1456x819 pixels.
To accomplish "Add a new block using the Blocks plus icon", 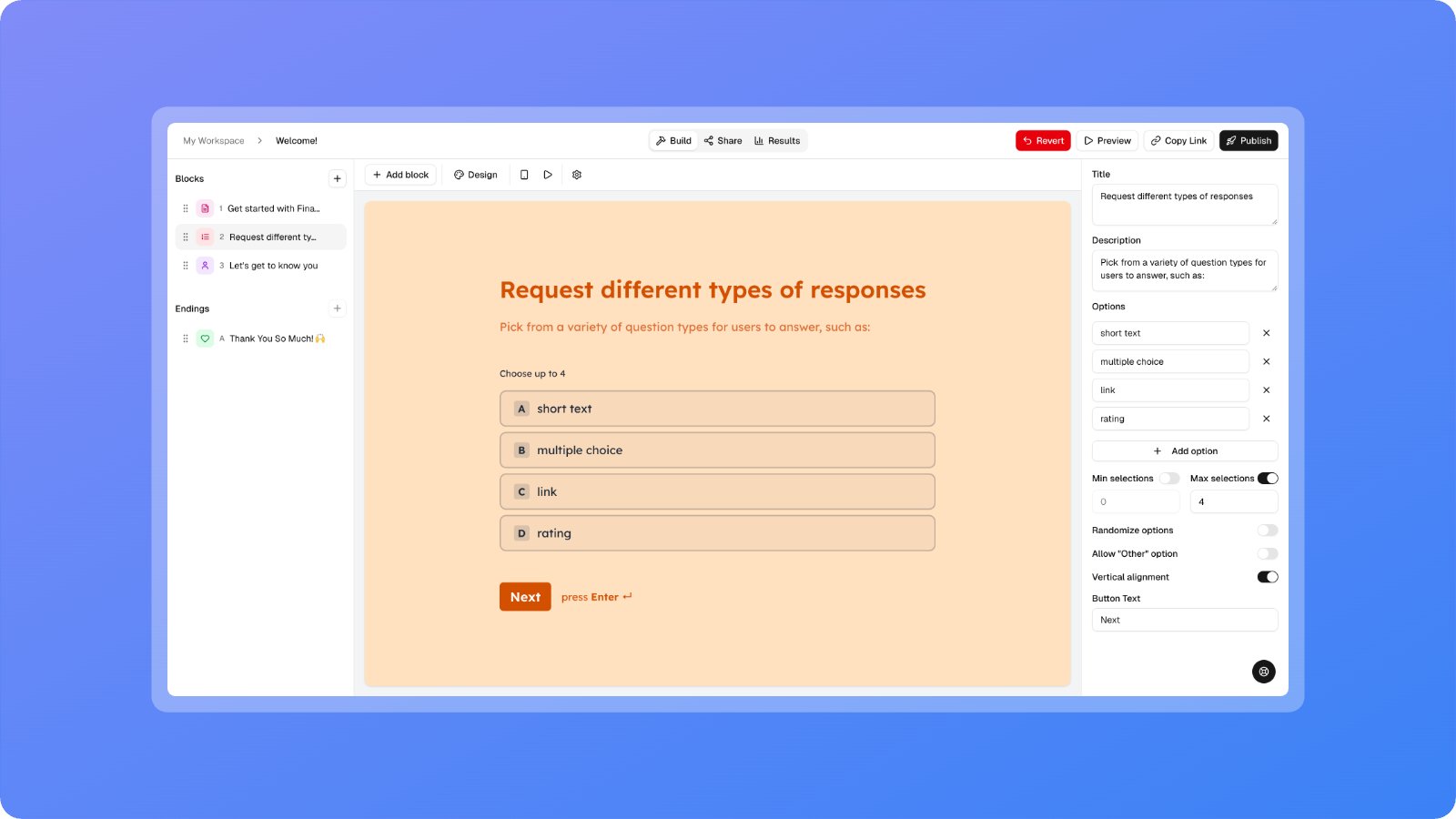I will [x=338, y=177].
